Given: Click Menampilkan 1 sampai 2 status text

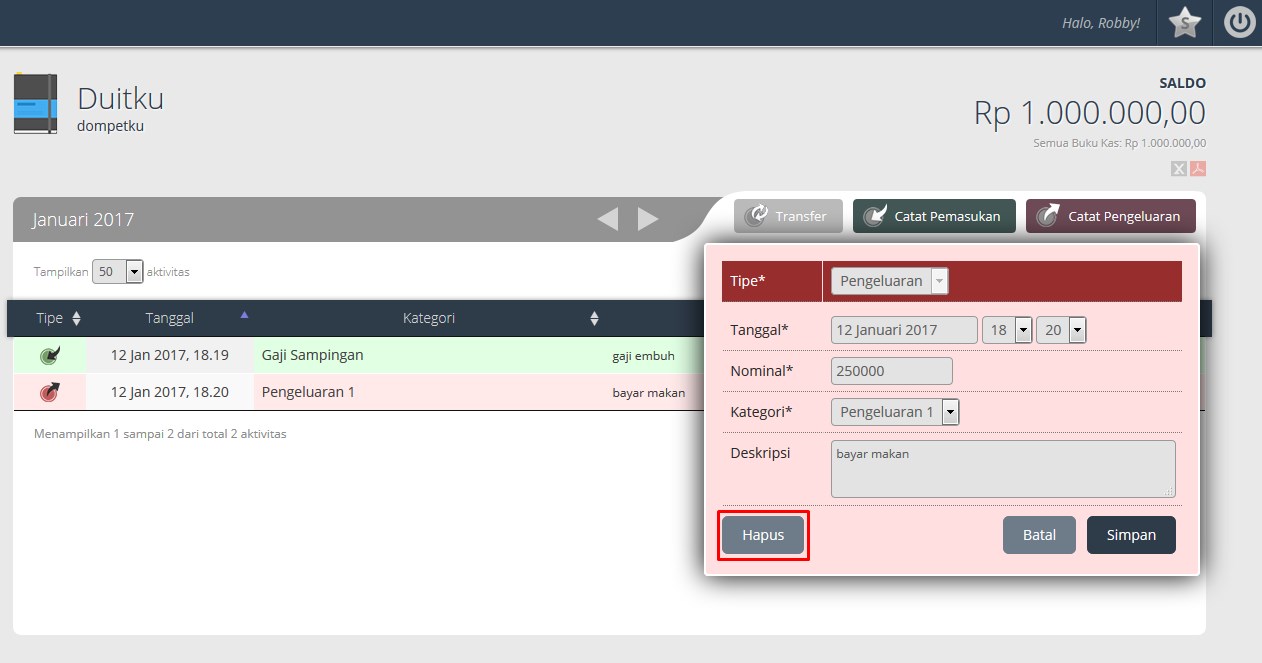Looking at the screenshot, I should pyautogui.click(x=160, y=434).
